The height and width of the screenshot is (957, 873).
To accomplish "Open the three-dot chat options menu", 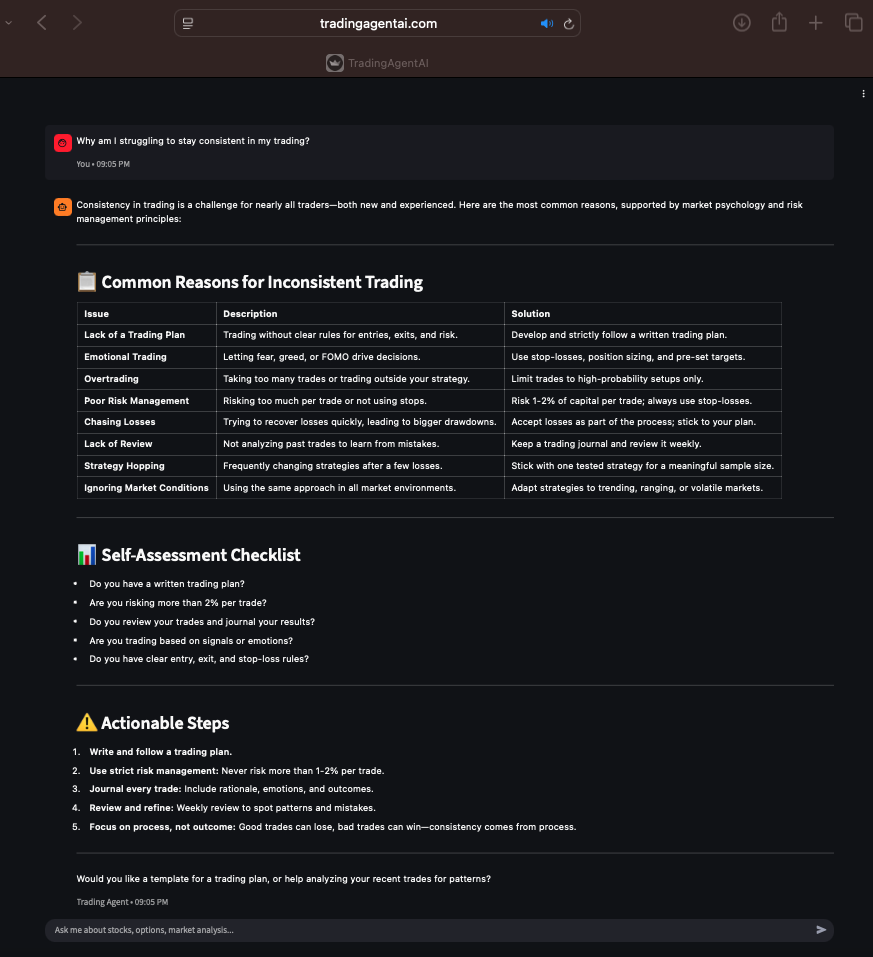I will tap(863, 94).
